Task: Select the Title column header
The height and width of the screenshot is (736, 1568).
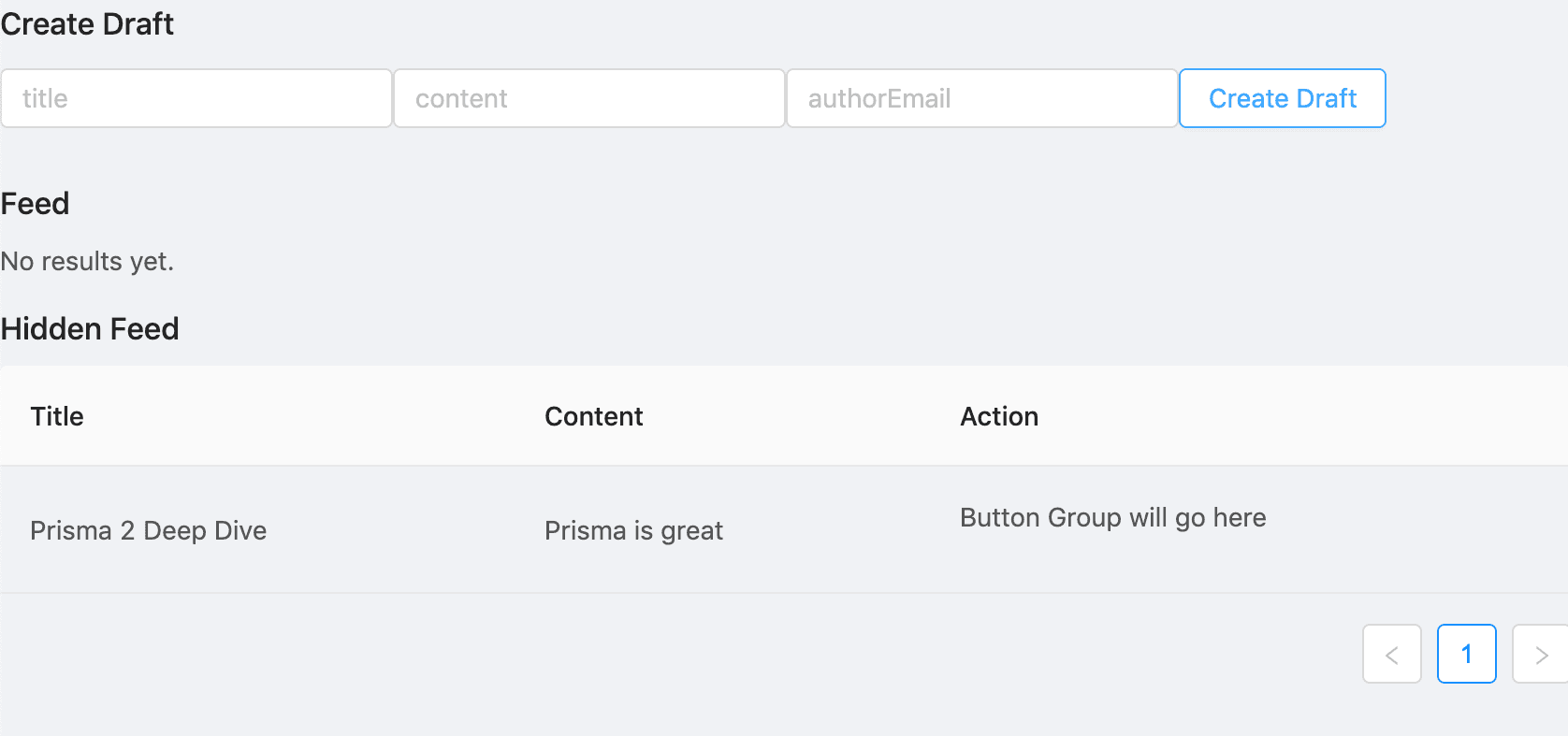Action: (56, 416)
